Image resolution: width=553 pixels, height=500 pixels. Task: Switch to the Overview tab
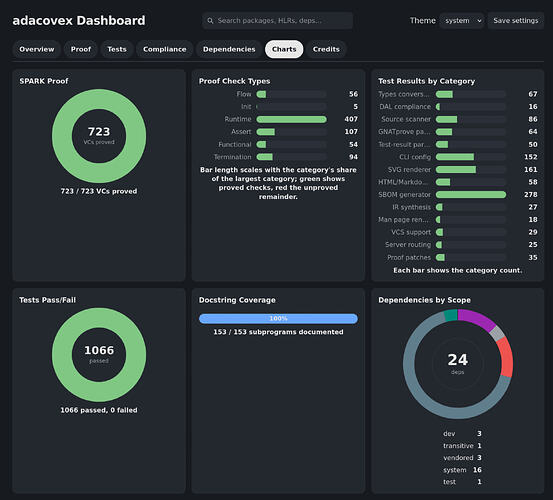[37, 49]
